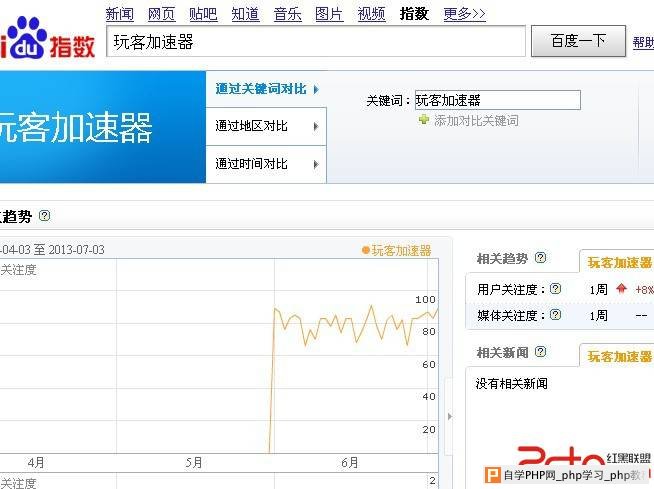Select the 指数 navigation item
Screen dimensions: 654x489
click(x=414, y=14)
